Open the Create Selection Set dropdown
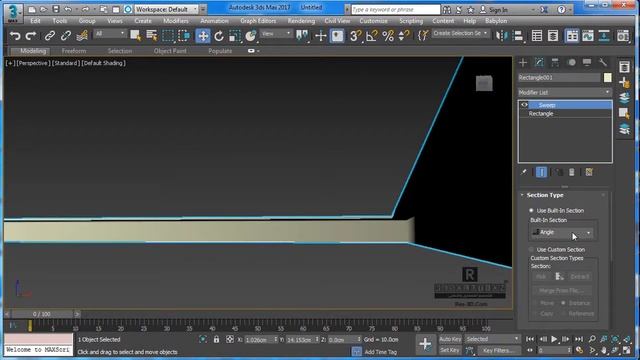Screen dimensions: 640x360 (460, 33)
